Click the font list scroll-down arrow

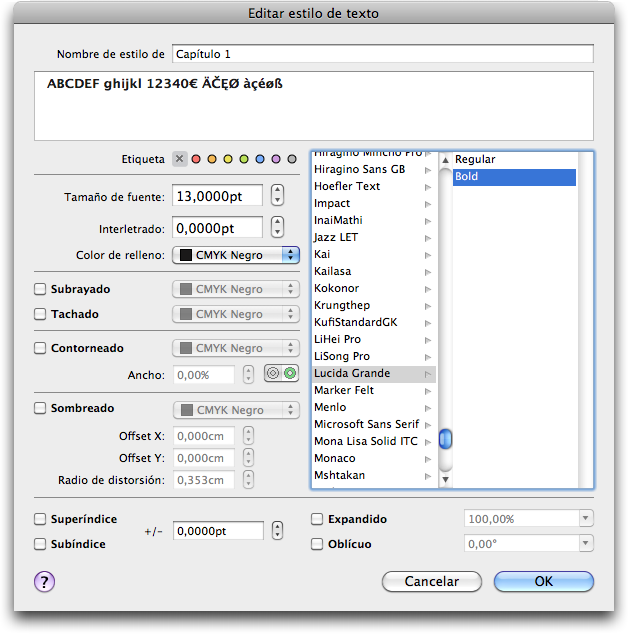pyautogui.click(x=445, y=480)
